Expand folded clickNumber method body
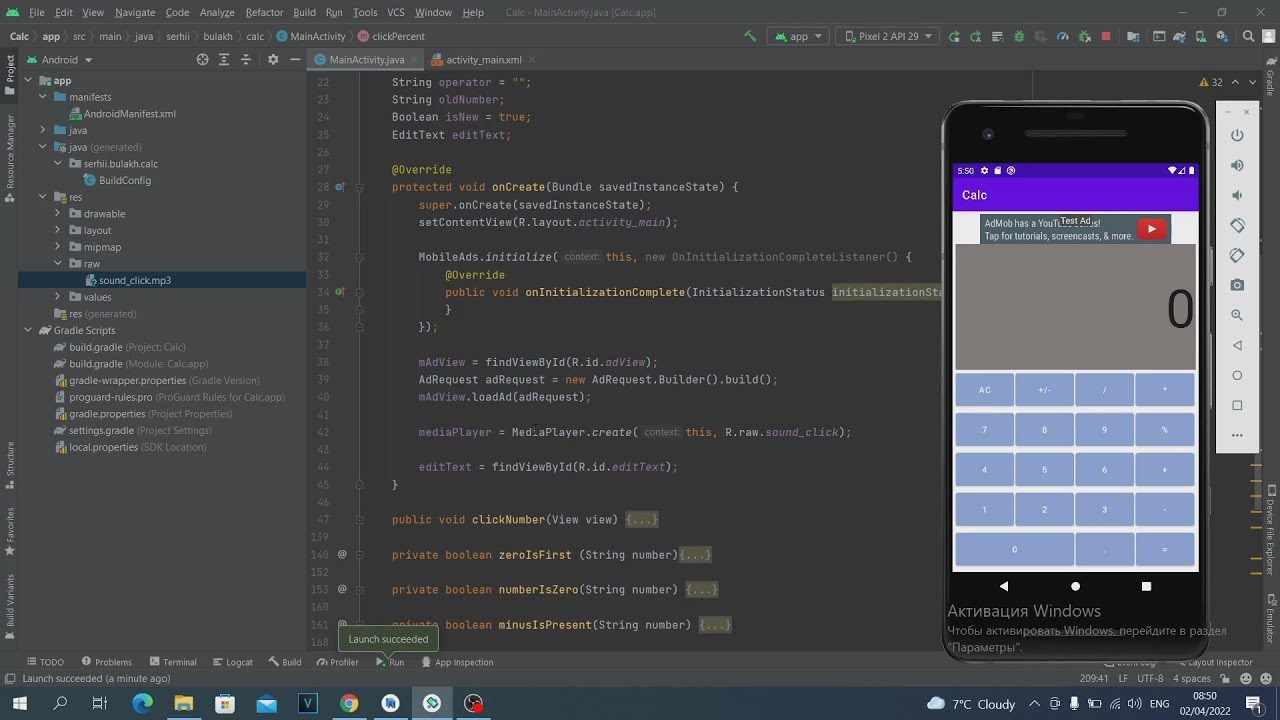This screenshot has width=1280, height=720. (641, 520)
